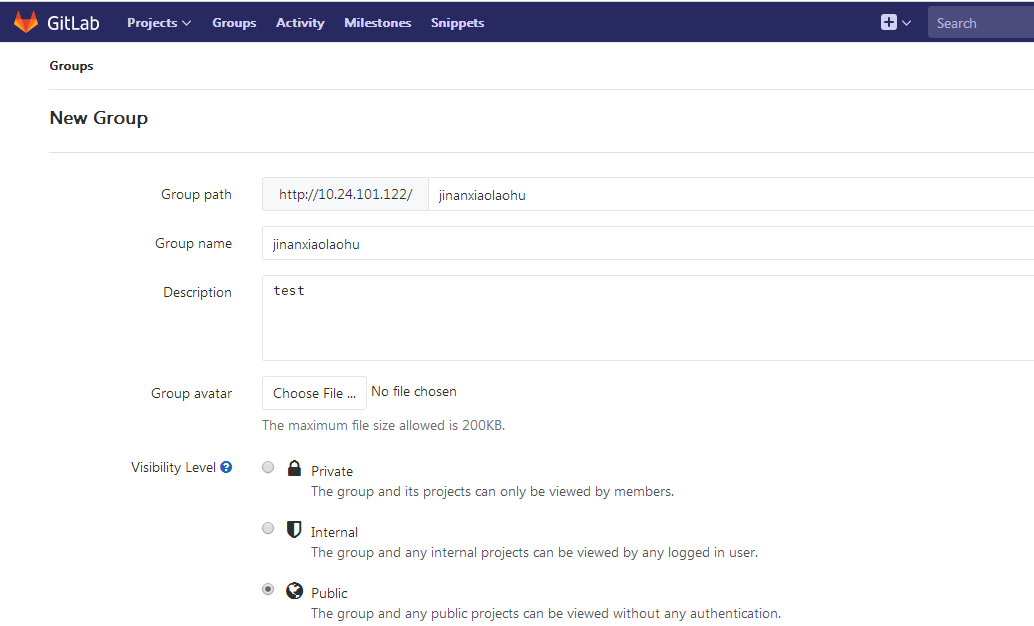Viewport: 1034px width, 626px height.
Task: Click the Internal shield icon
Action: point(294,529)
